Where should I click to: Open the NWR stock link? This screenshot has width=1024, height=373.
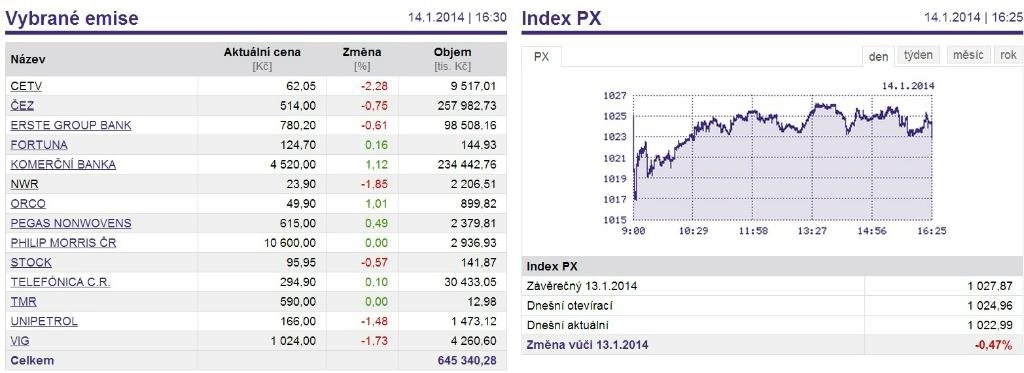(24, 184)
